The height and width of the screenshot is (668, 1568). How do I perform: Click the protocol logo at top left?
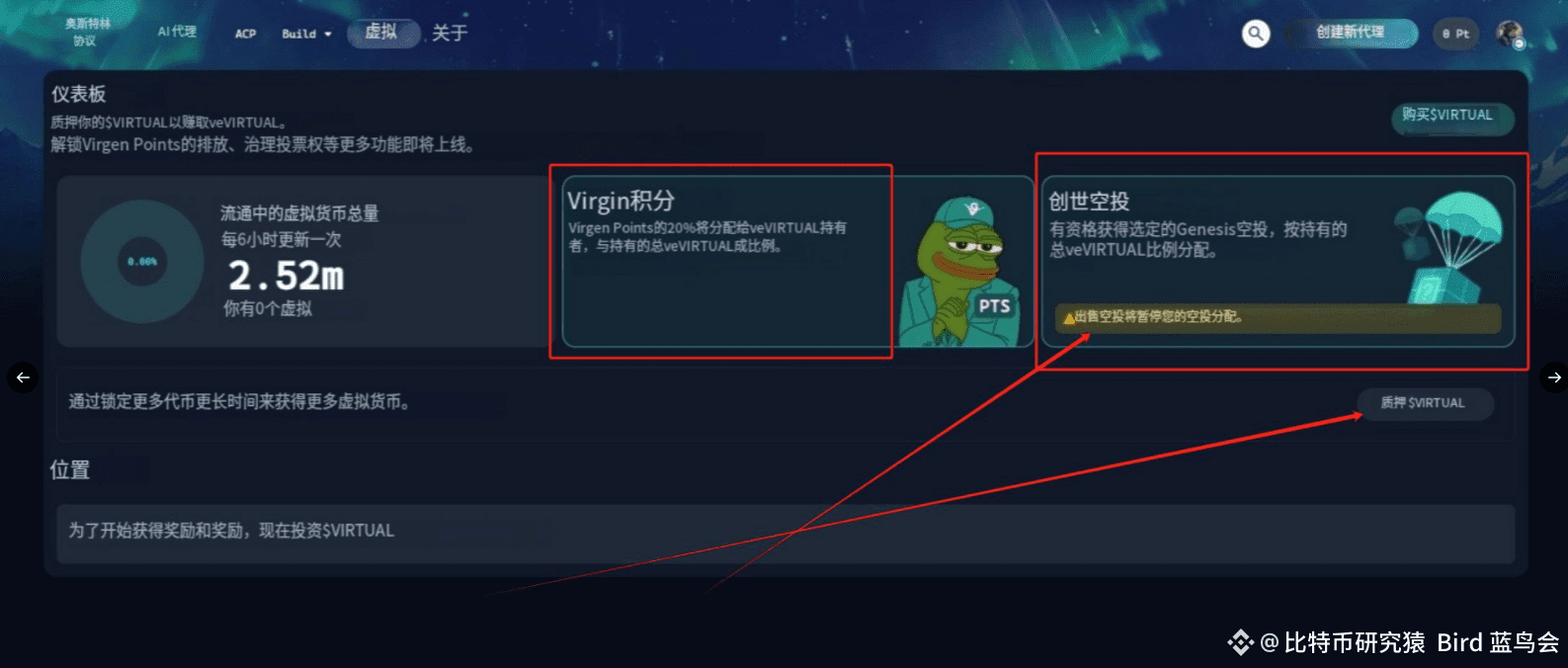[x=87, y=32]
